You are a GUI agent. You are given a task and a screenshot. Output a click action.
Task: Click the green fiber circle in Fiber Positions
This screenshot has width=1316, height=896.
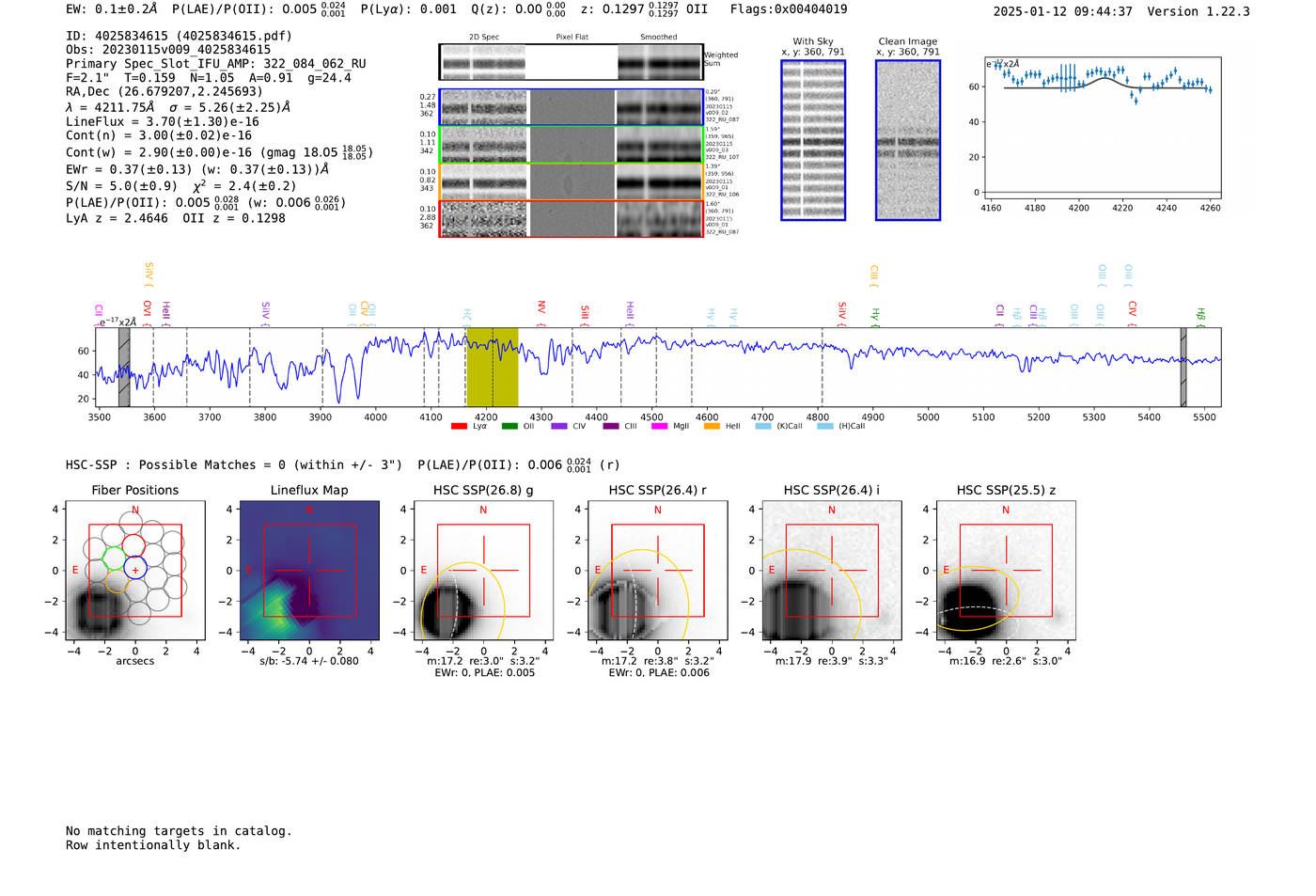pyautogui.click(x=113, y=558)
